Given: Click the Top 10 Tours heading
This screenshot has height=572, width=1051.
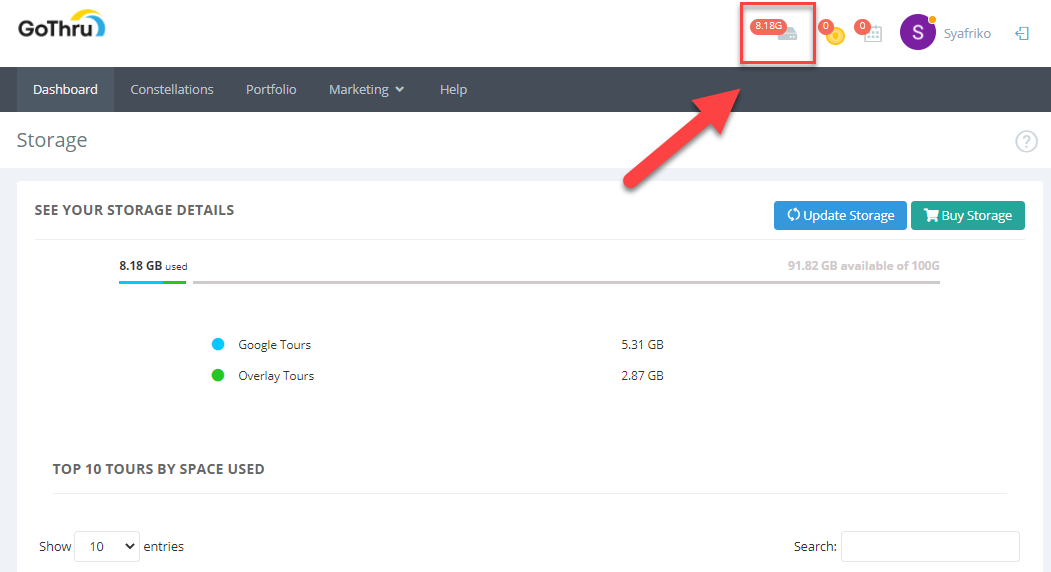Looking at the screenshot, I should point(158,469).
